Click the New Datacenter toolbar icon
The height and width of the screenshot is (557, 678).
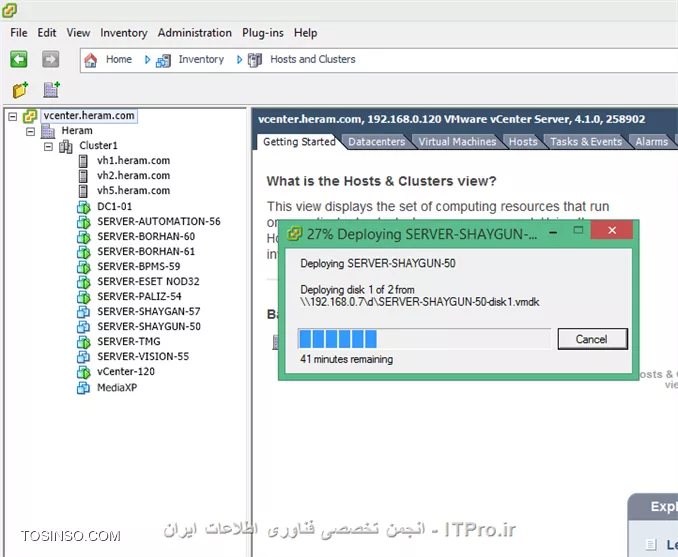point(51,90)
